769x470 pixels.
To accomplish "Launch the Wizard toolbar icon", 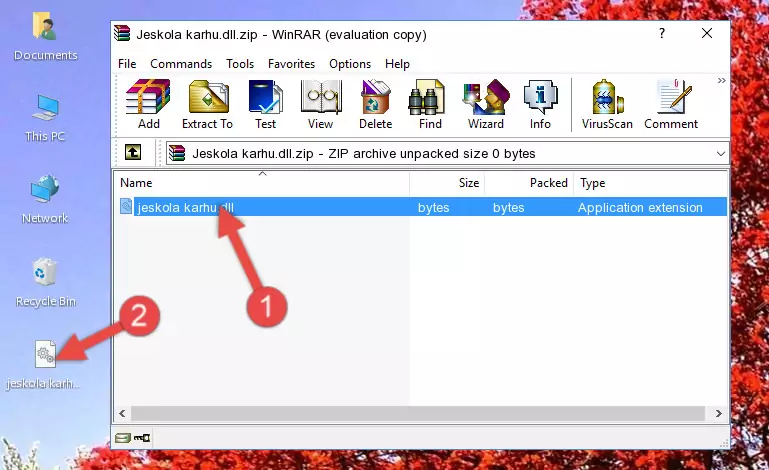I will point(486,104).
